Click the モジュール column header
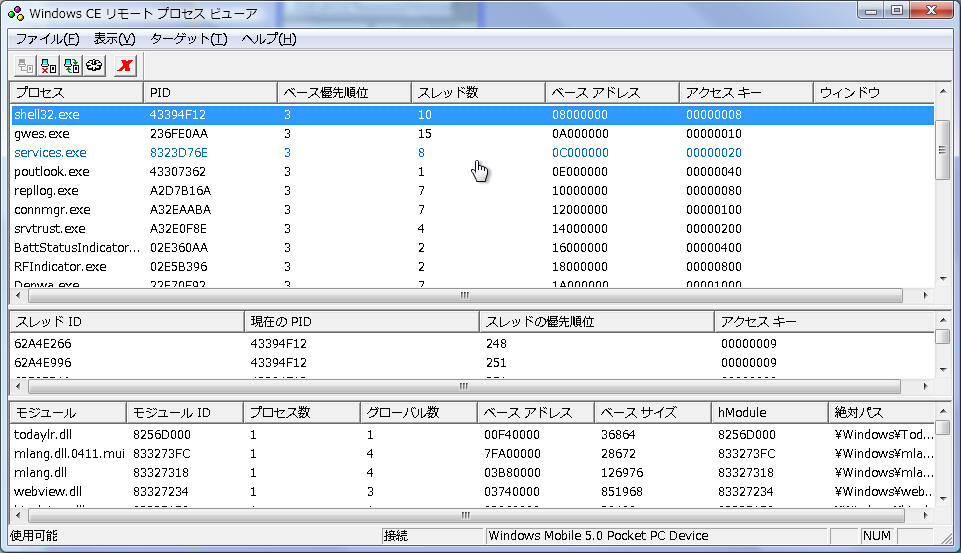961x553 pixels. tap(68, 413)
